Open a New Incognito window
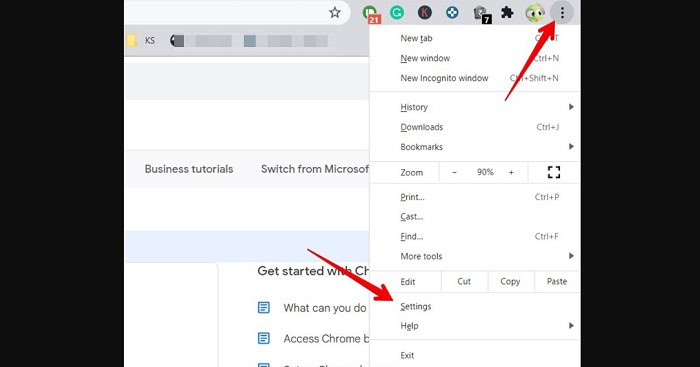 [475, 78]
